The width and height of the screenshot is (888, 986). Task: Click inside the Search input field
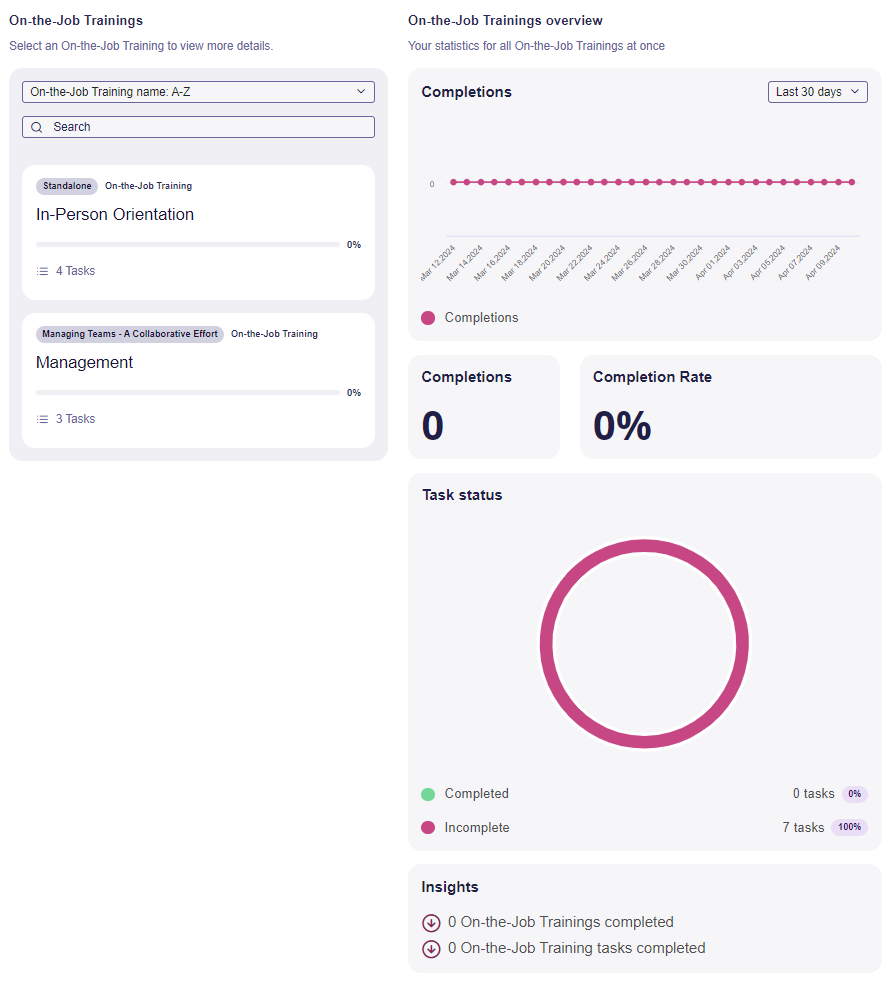point(198,127)
